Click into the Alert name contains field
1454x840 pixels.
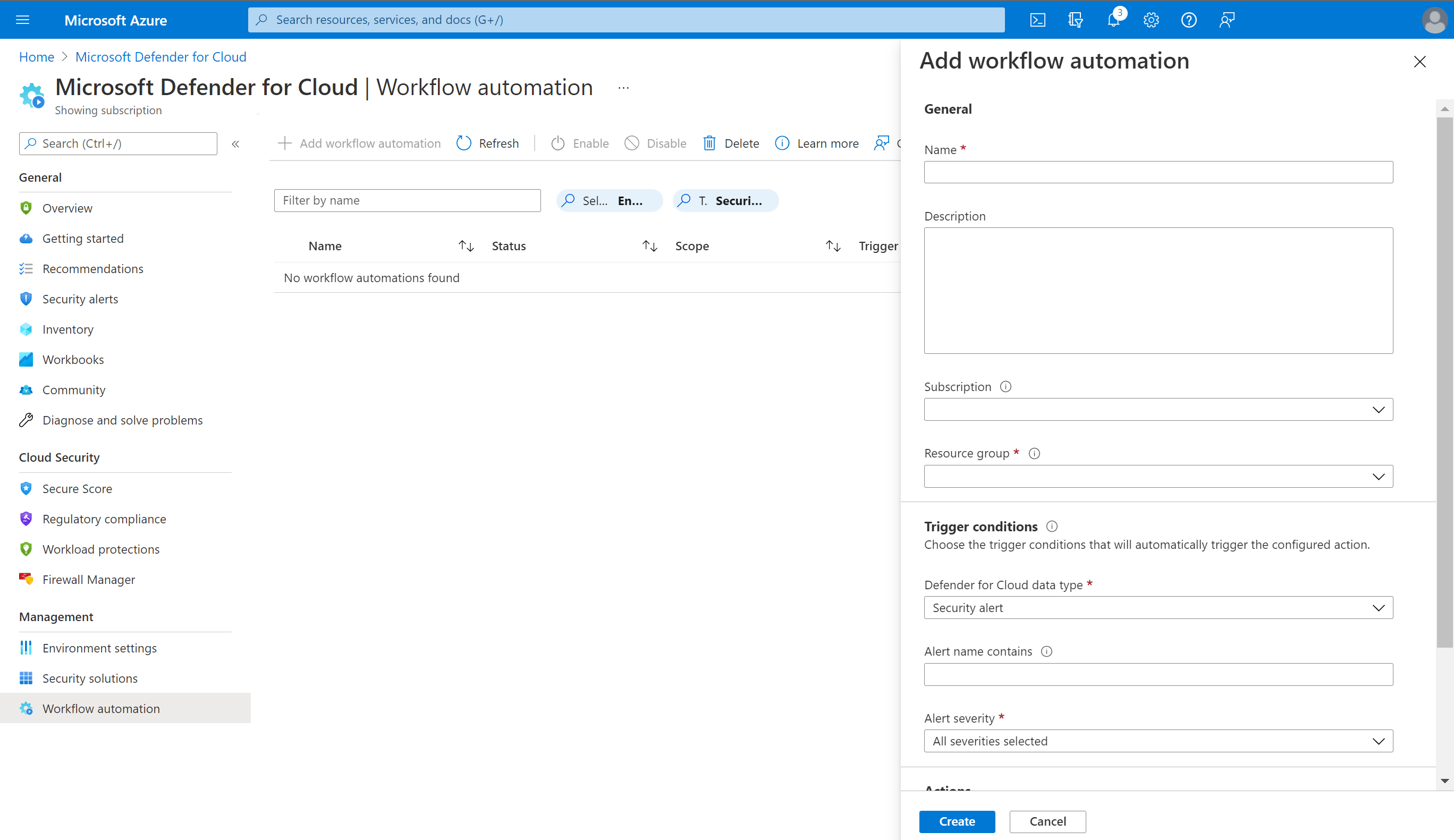(1159, 674)
